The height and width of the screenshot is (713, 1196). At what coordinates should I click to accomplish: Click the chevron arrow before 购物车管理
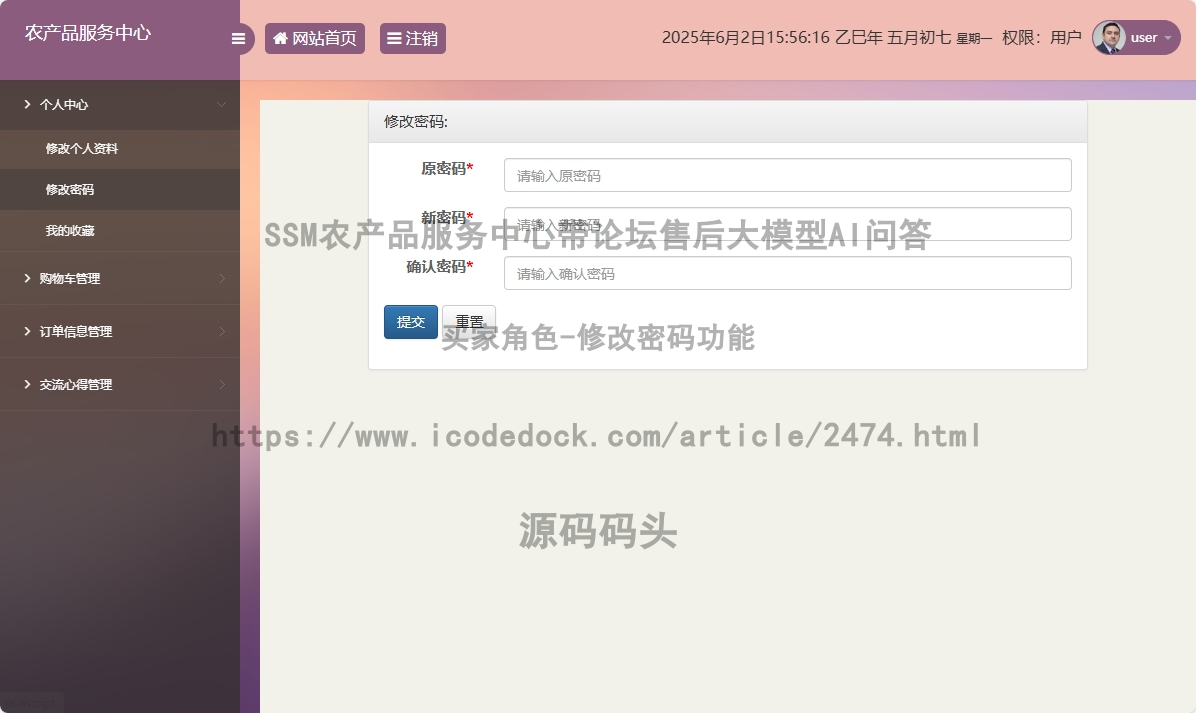(27, 278)
